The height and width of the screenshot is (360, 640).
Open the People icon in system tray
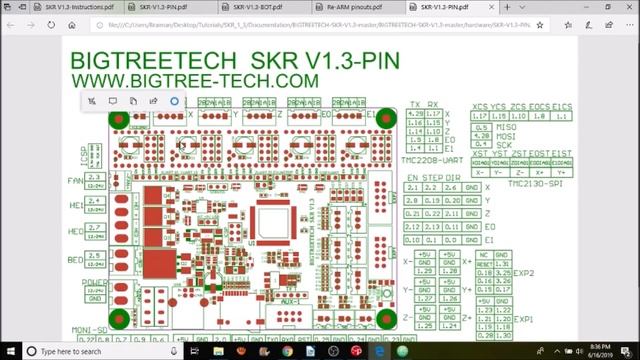click(x=541, y=351)
